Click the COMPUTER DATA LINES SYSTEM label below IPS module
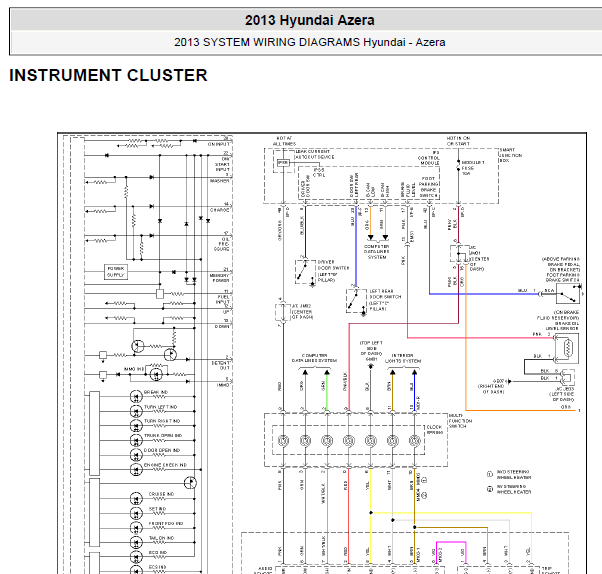Viewport: 602px width, 574px height. (377, 252)
